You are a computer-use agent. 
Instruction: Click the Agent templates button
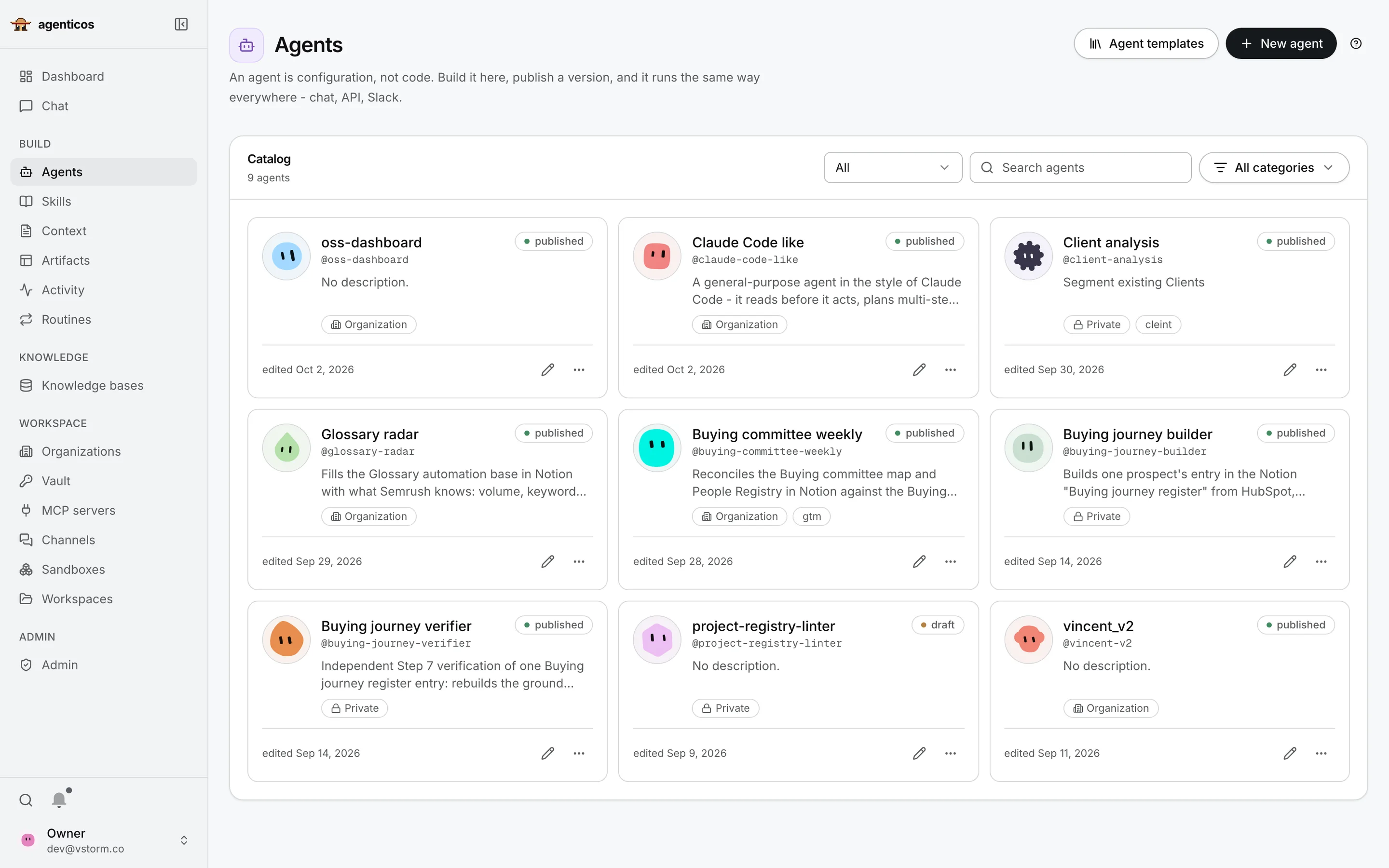tap(1145, 43)
